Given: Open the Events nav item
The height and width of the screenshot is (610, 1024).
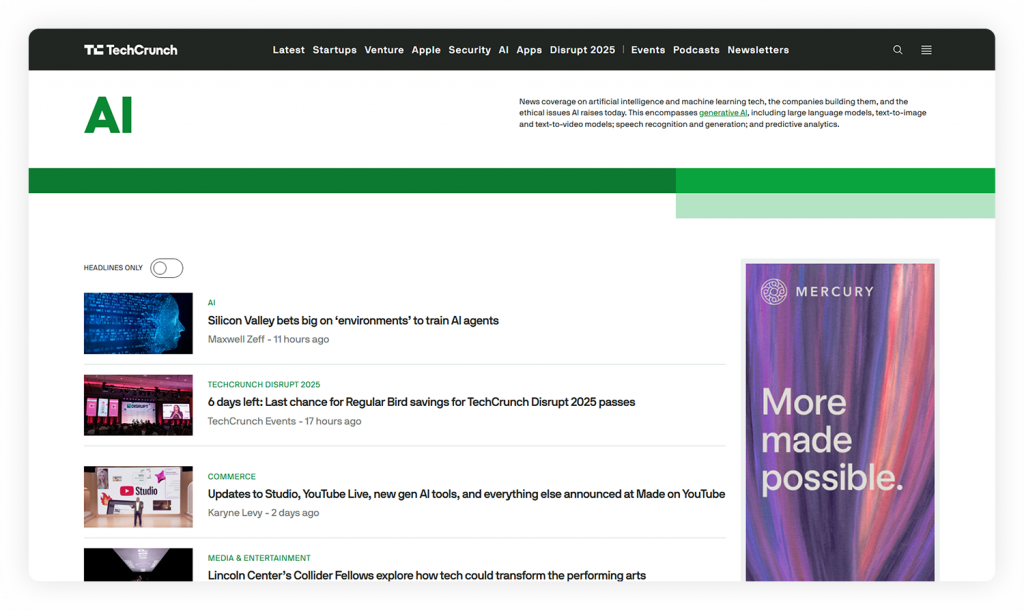Looking at the screenshot, I should 648,50.
